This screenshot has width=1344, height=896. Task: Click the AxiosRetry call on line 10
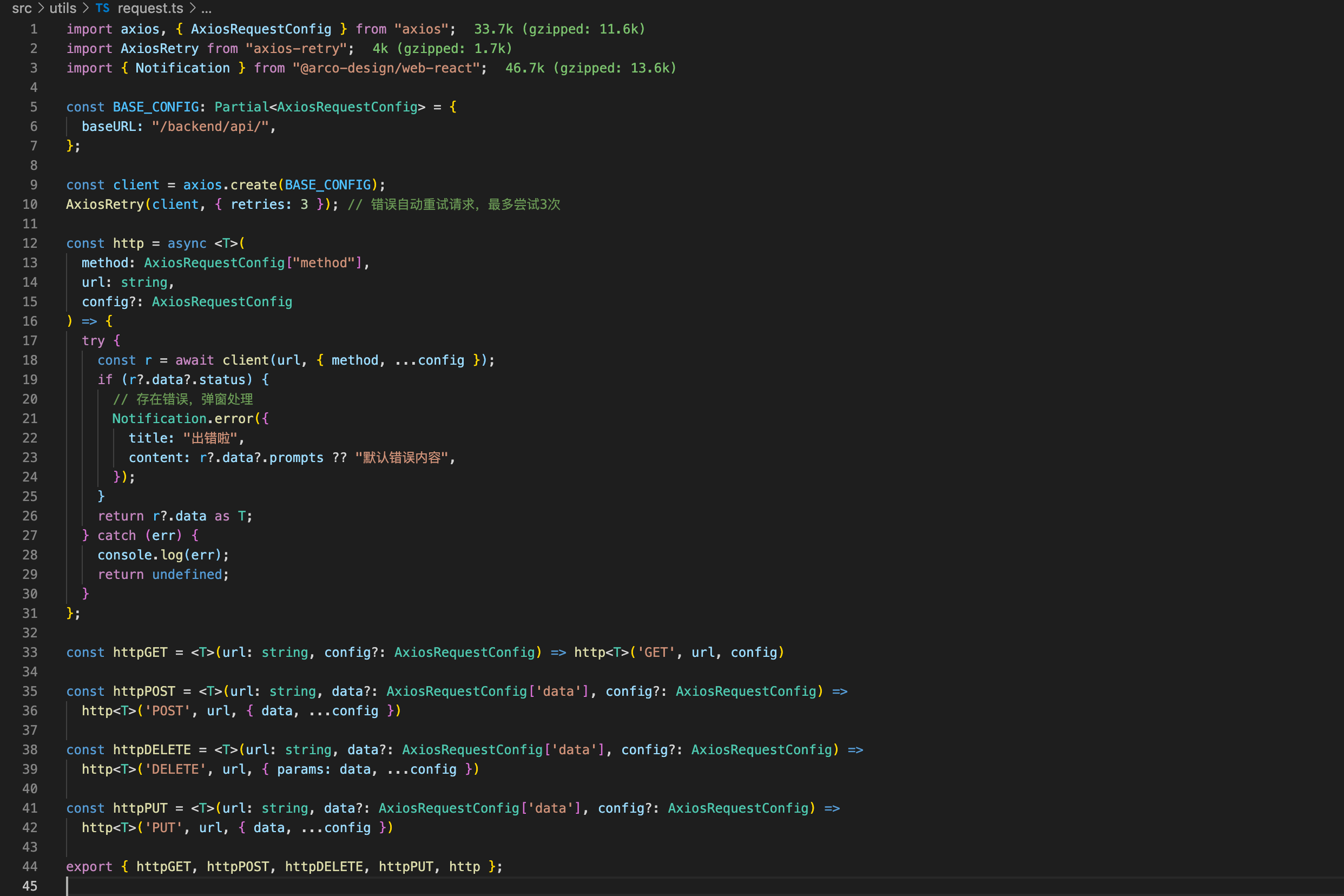pyautogui.click(x=105, y=205)
